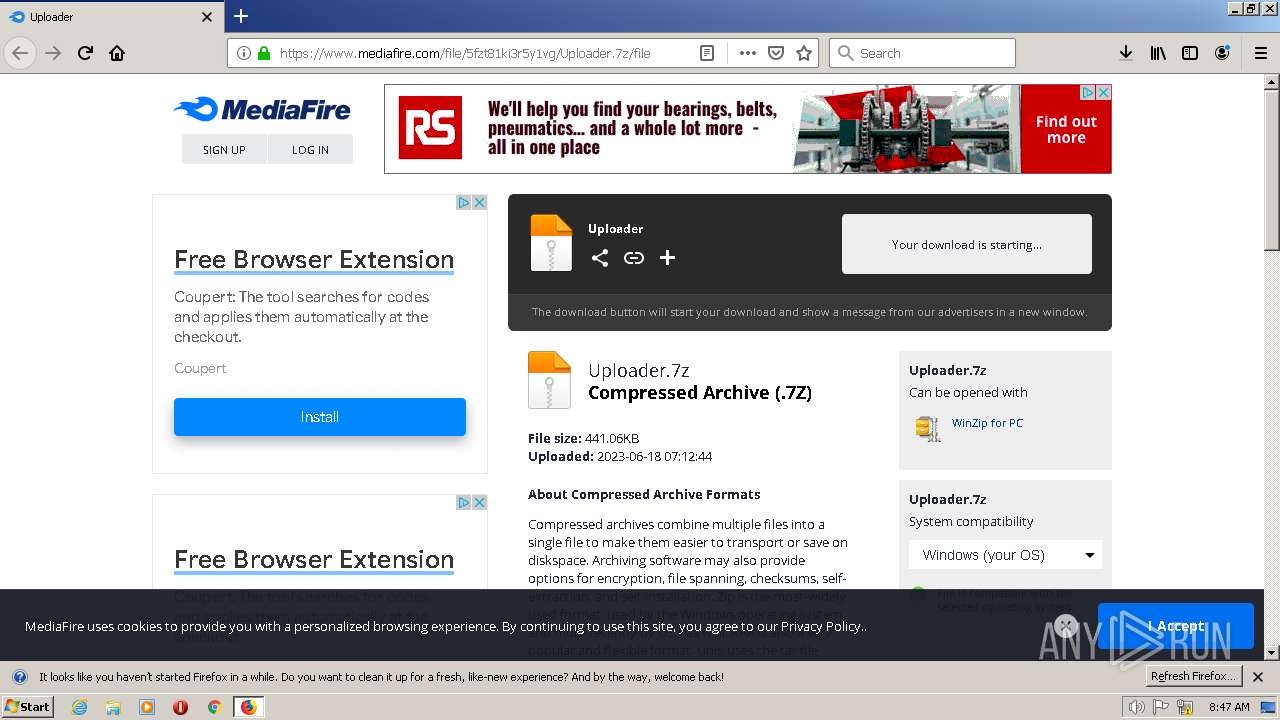Click the green secure padlock icon
Screen dimensions: 1280x720
point(264,53)
